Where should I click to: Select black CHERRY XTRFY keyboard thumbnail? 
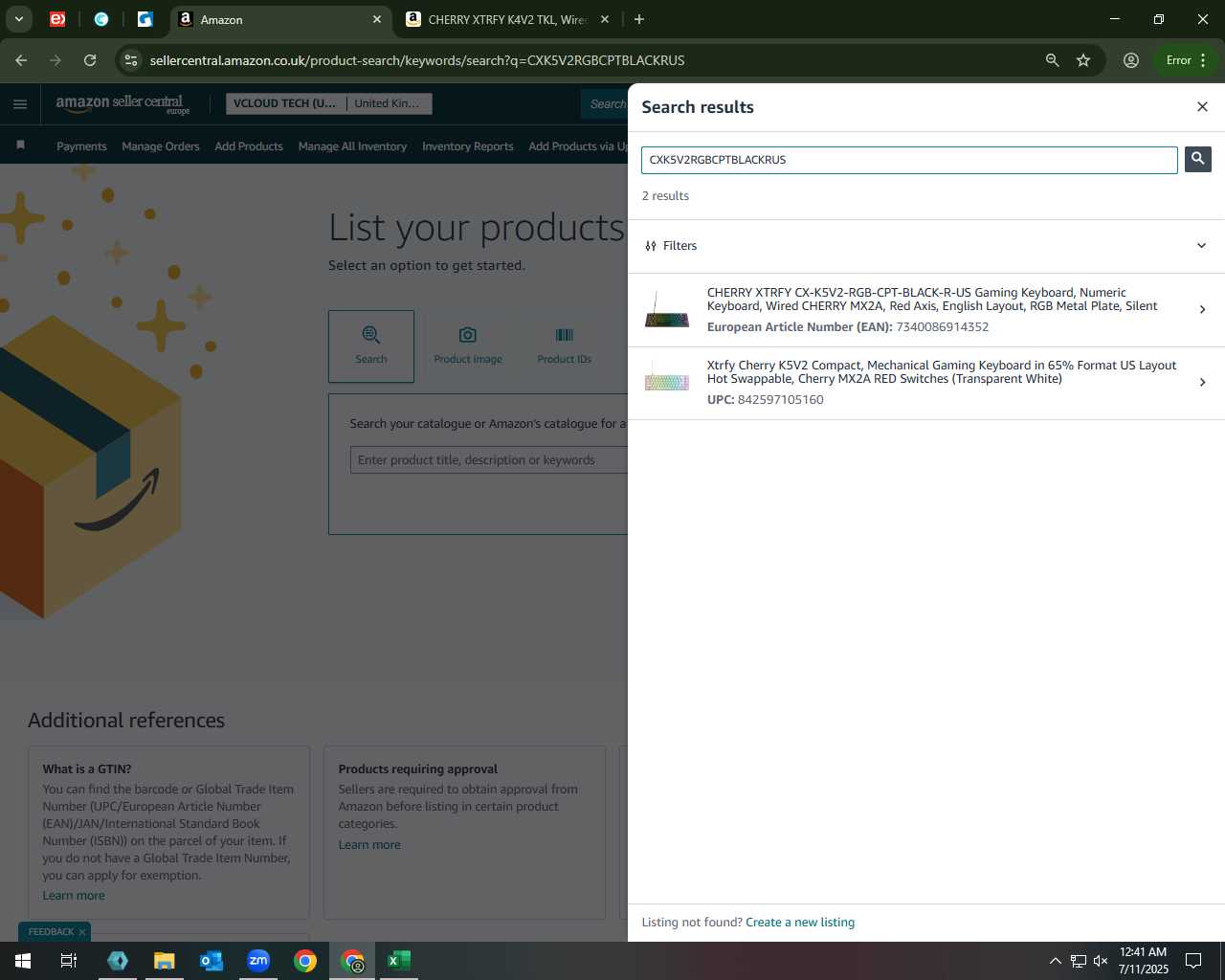click(x=667, y=310)
